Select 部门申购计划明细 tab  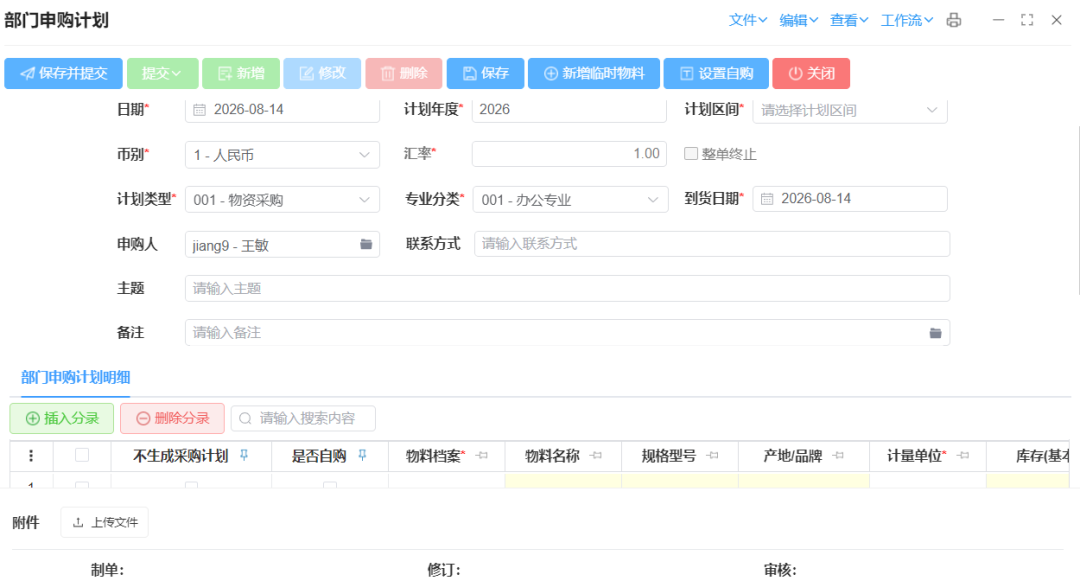pos(76,377)
